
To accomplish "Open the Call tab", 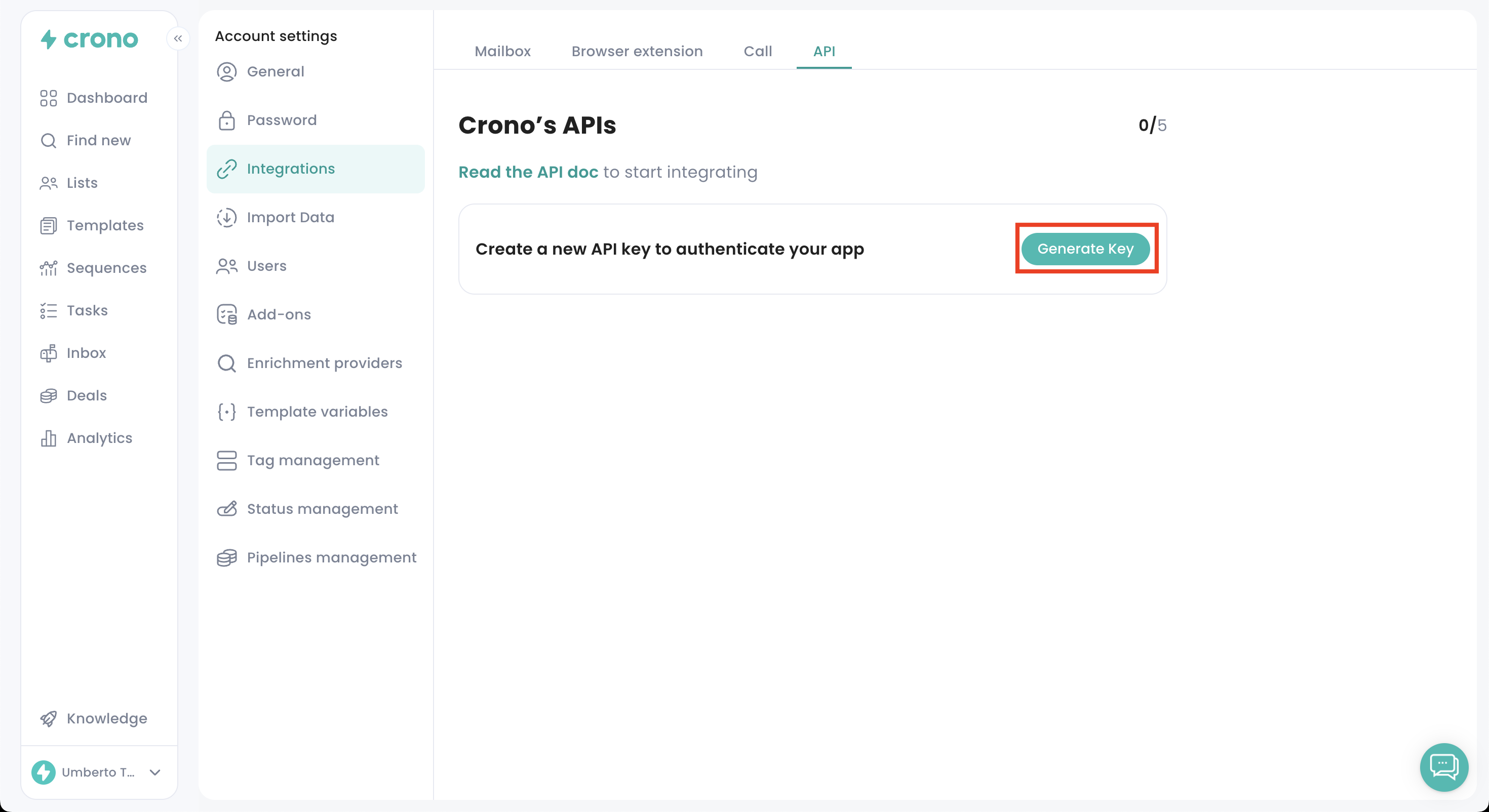I will (757, 52).
